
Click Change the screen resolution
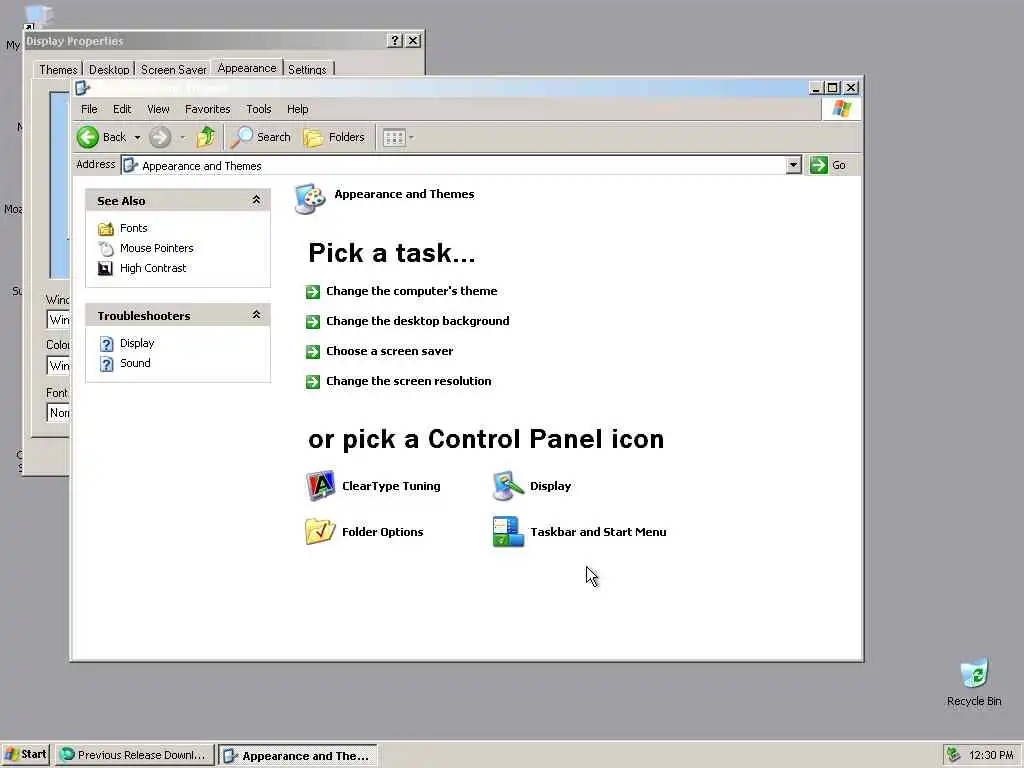409,381
